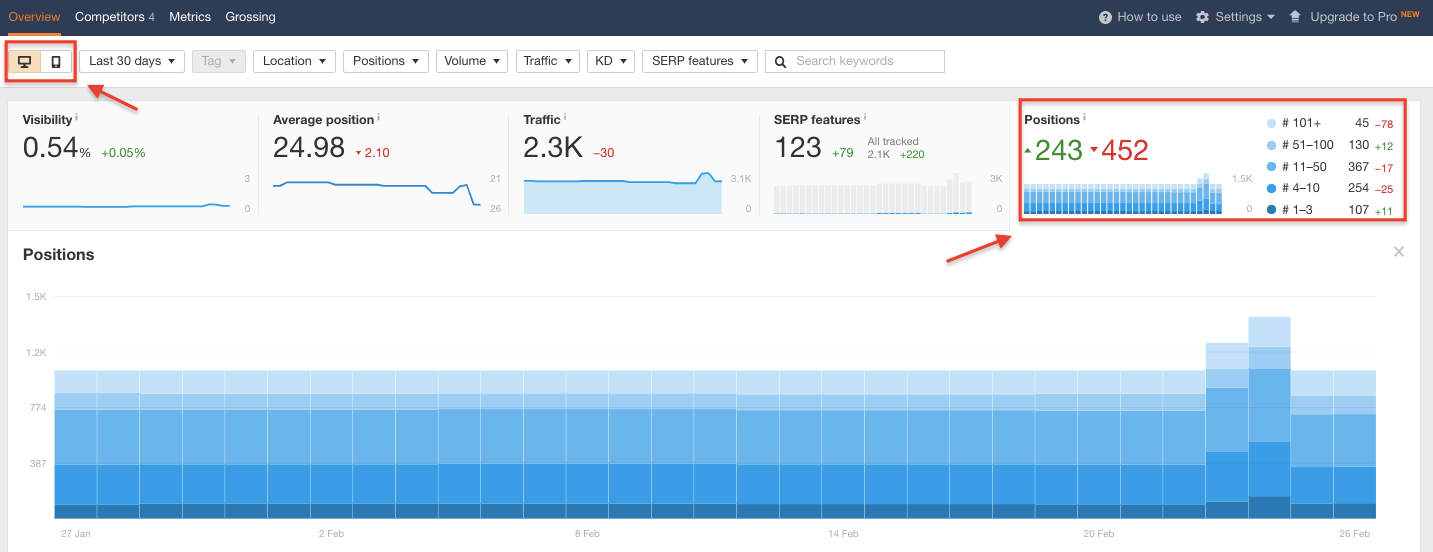Click inside the Search keywords field
Screen dimensions: 1433x552
[865, 61]
